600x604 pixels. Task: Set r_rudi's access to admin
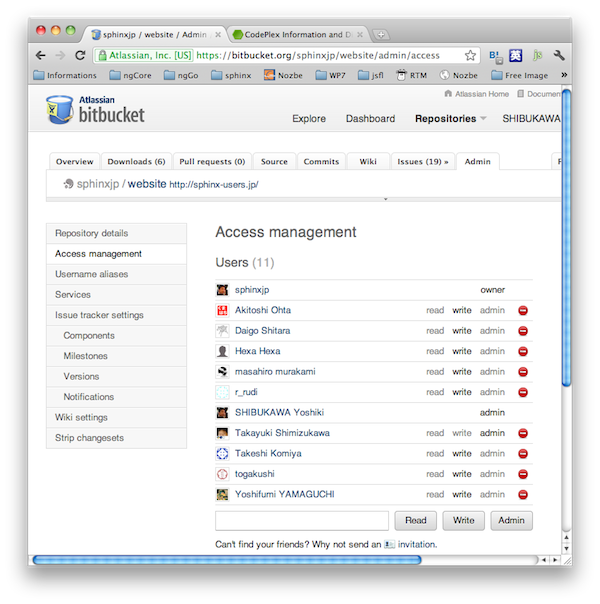tap(492, 392)
